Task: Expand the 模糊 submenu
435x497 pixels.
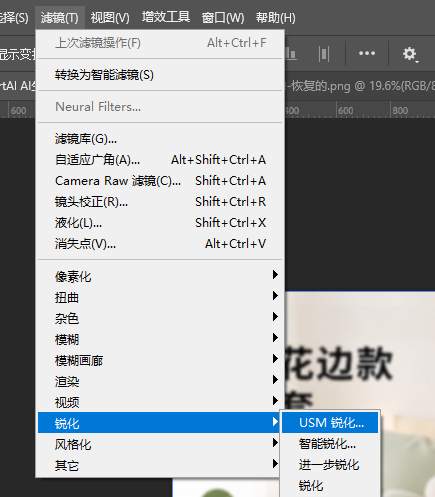Action: [x=160, y=339]
